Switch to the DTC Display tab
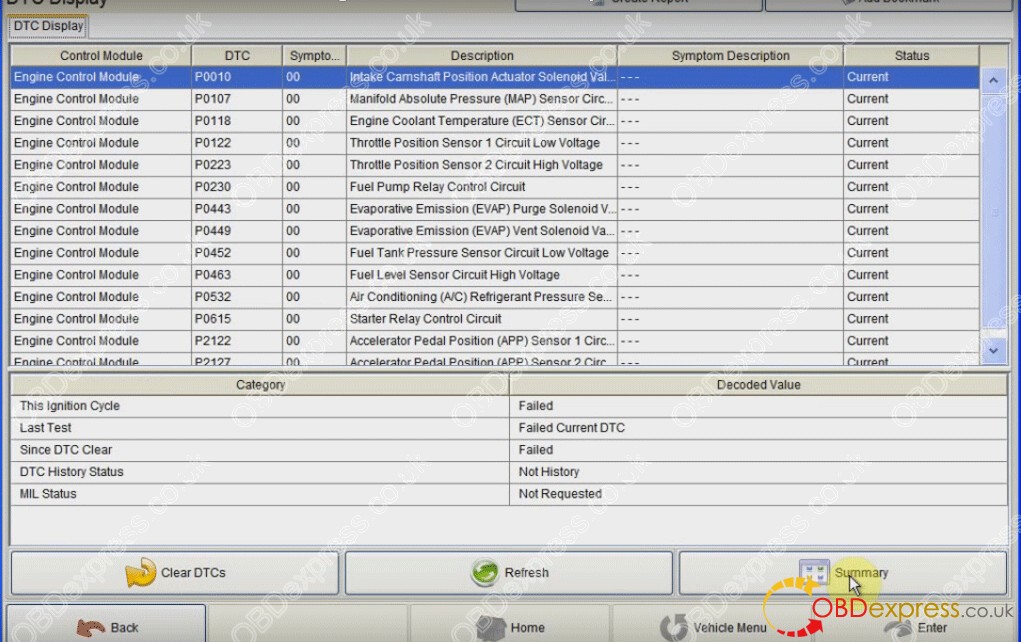 click(46, 28)
